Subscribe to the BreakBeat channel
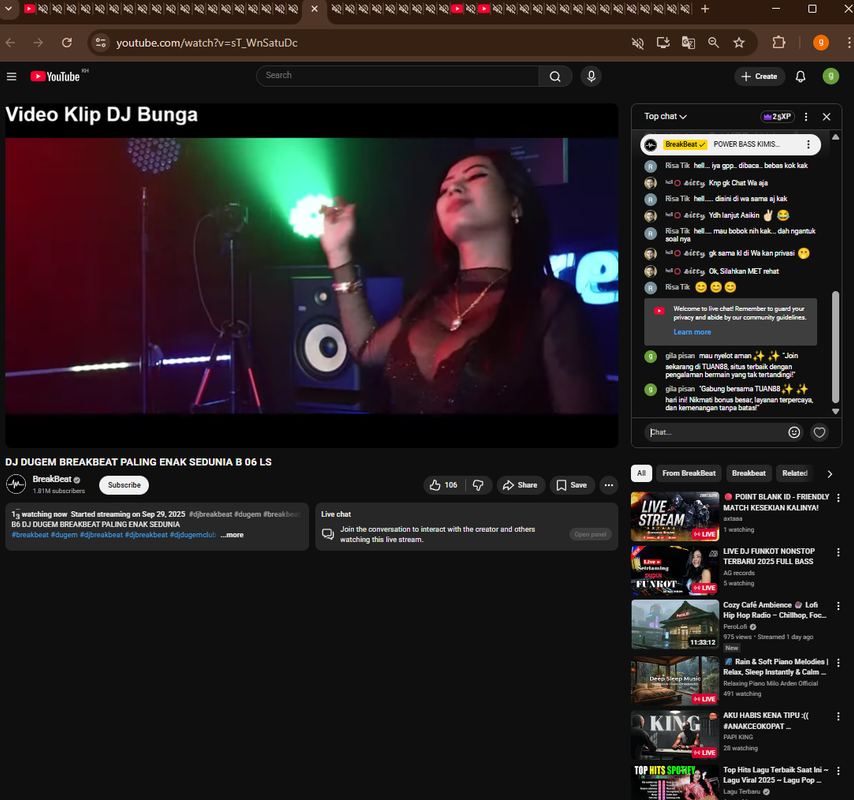854x800 pixels. (x=124, y=485)
